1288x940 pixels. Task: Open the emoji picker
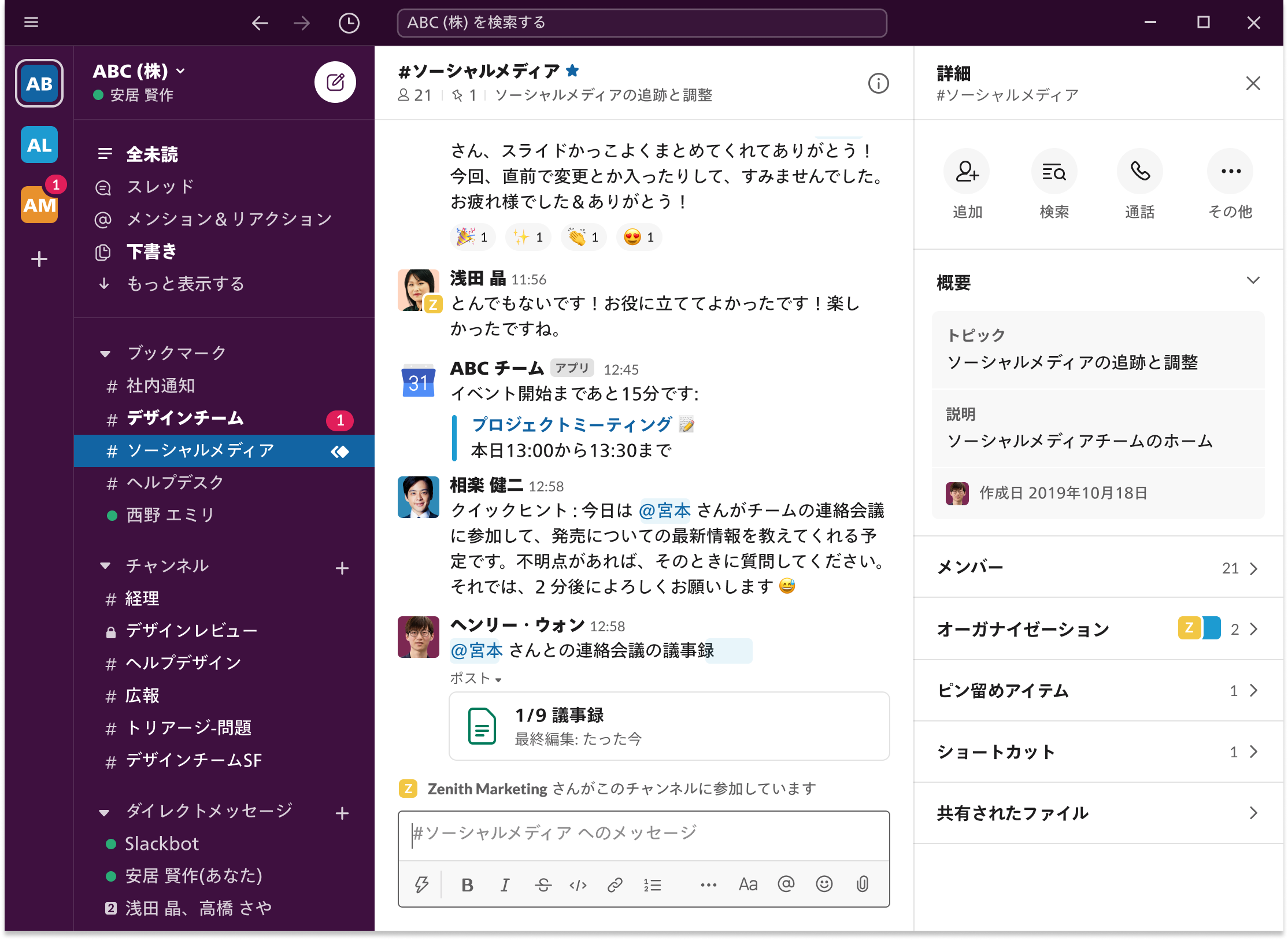pyautogui.click(x=824, y=884)
